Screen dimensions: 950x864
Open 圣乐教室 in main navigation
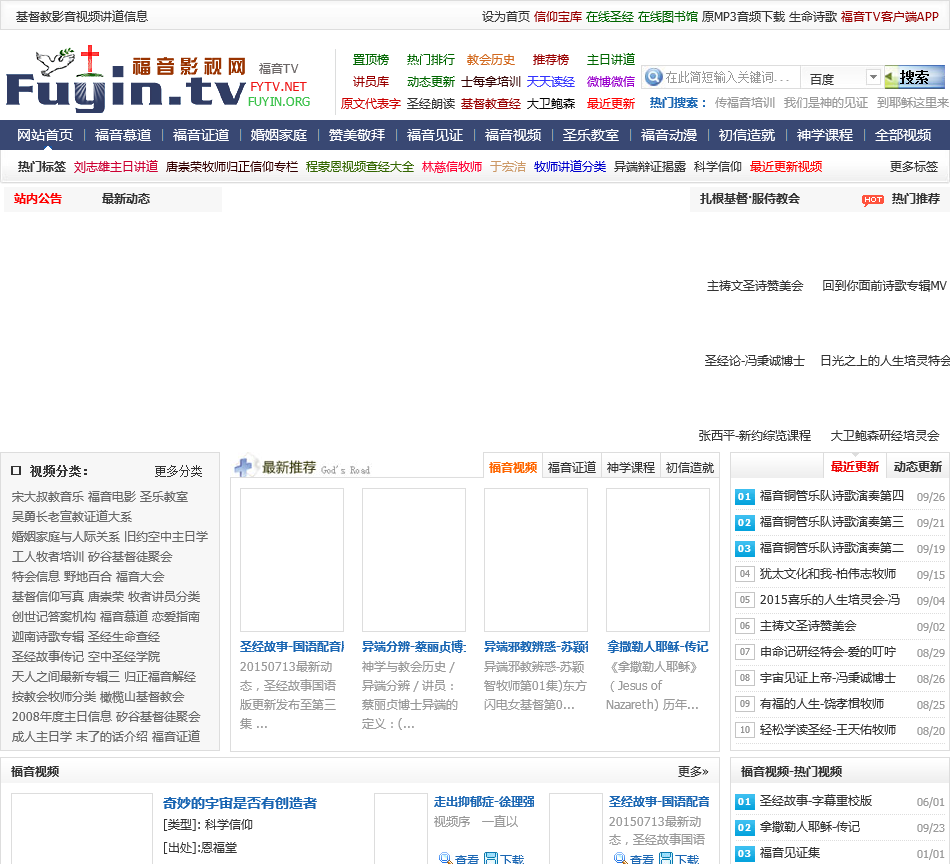(x=591, y=135)
